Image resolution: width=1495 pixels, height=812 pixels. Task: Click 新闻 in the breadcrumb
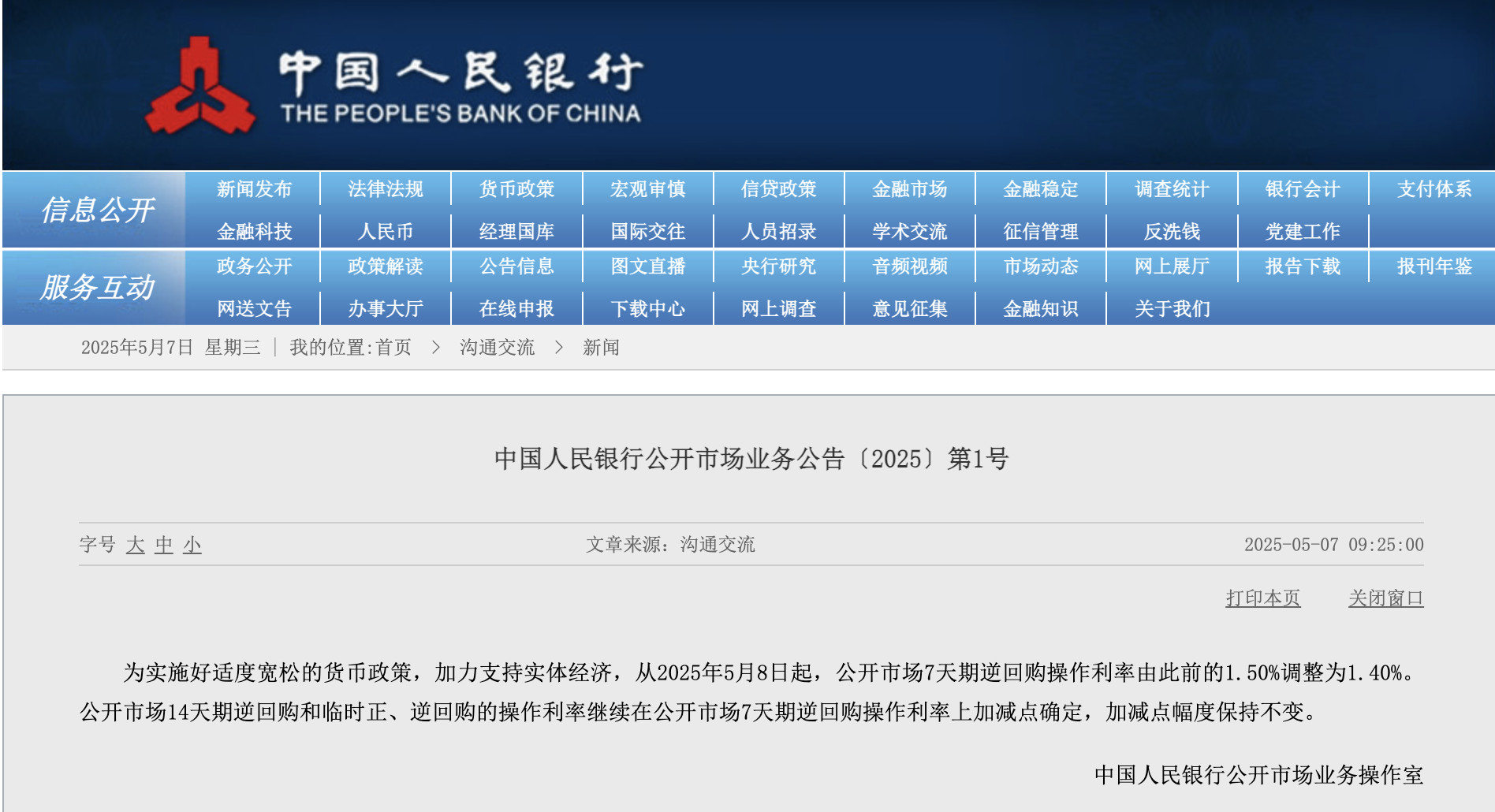(x=601, y=348)
